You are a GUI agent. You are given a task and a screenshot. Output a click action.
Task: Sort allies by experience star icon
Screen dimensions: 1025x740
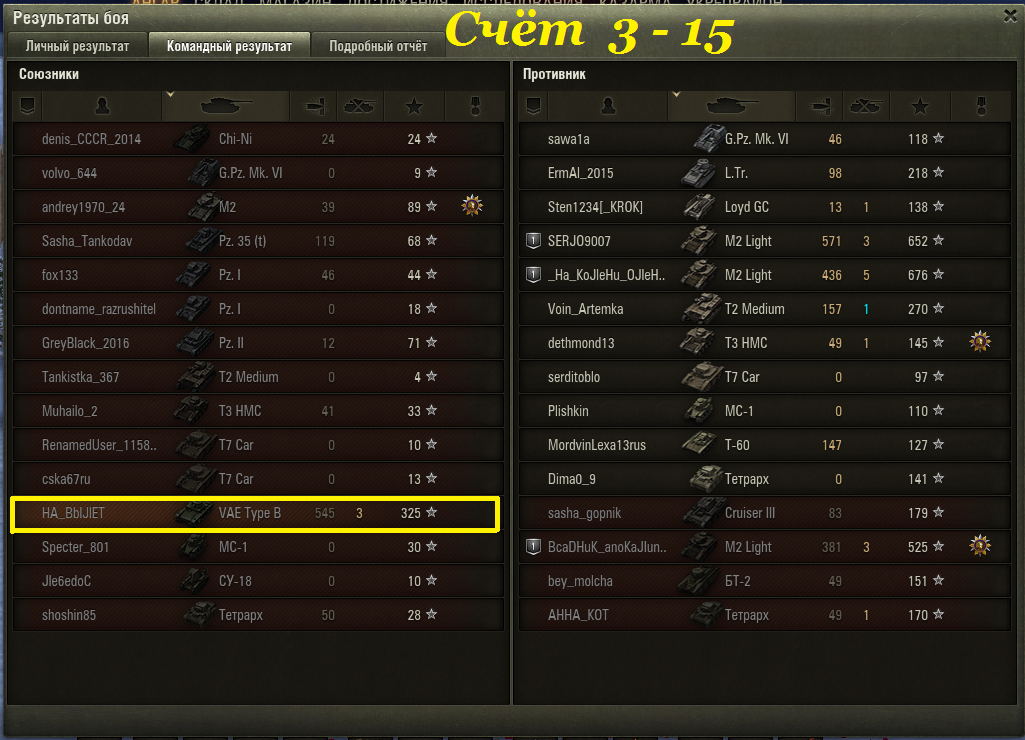click(x=414, y=106)
